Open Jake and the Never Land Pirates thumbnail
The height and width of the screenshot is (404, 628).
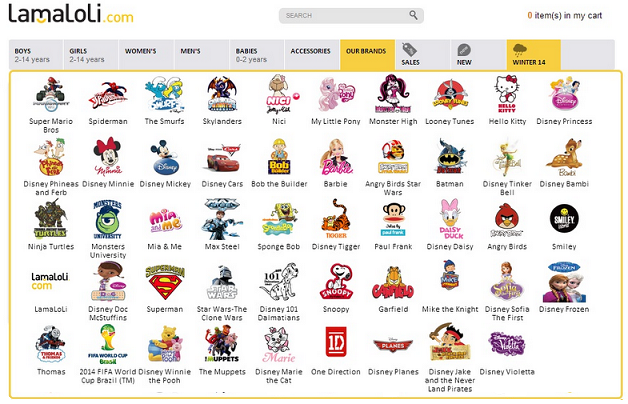point(450,342)
